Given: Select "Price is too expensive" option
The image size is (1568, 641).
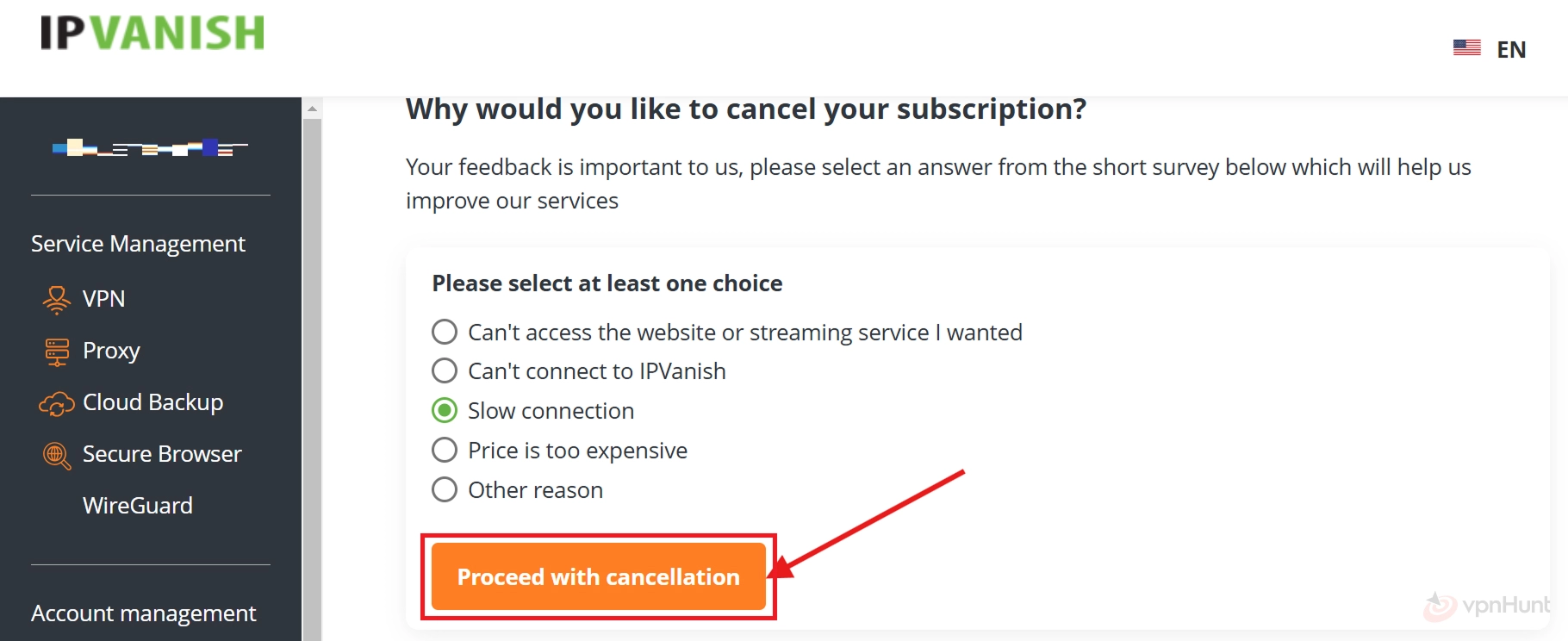Looking at the screenshot, I should [x=445, y=450].
